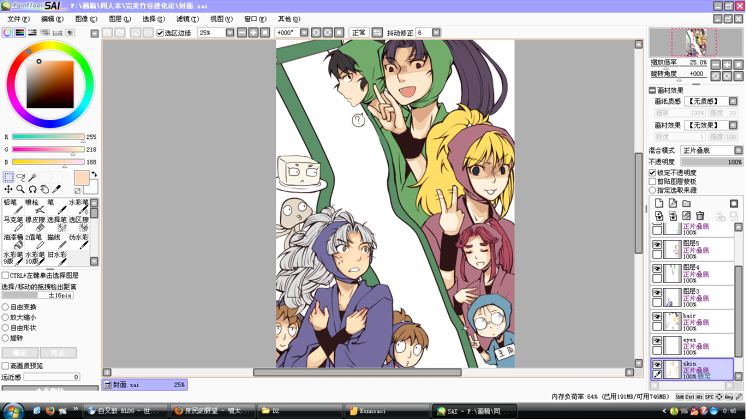Open the 文件(F) menu
The height and width of the screenshot is (420, 746).
point(18,19)
